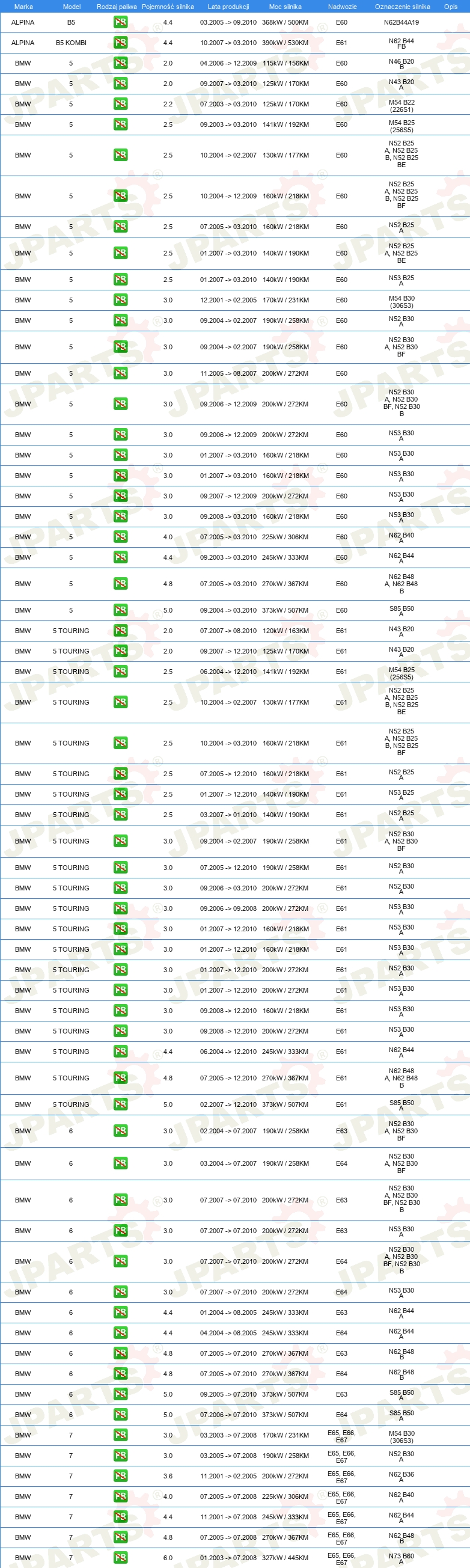Click the fuel icon in the BMW 7 4.0 row
This screenshot has width=470, height=1568.
(121, 1496)
